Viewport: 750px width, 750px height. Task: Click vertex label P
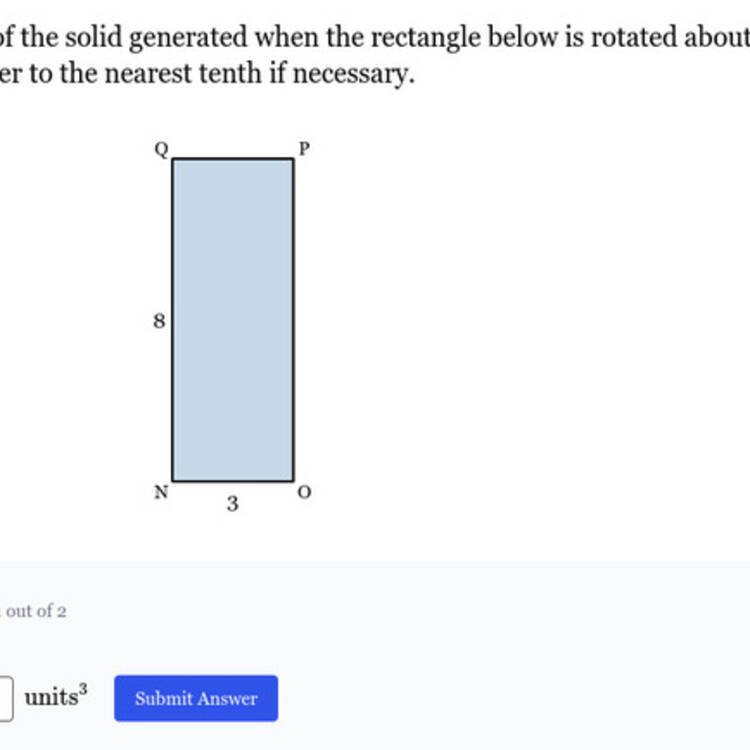coord(304,149)
